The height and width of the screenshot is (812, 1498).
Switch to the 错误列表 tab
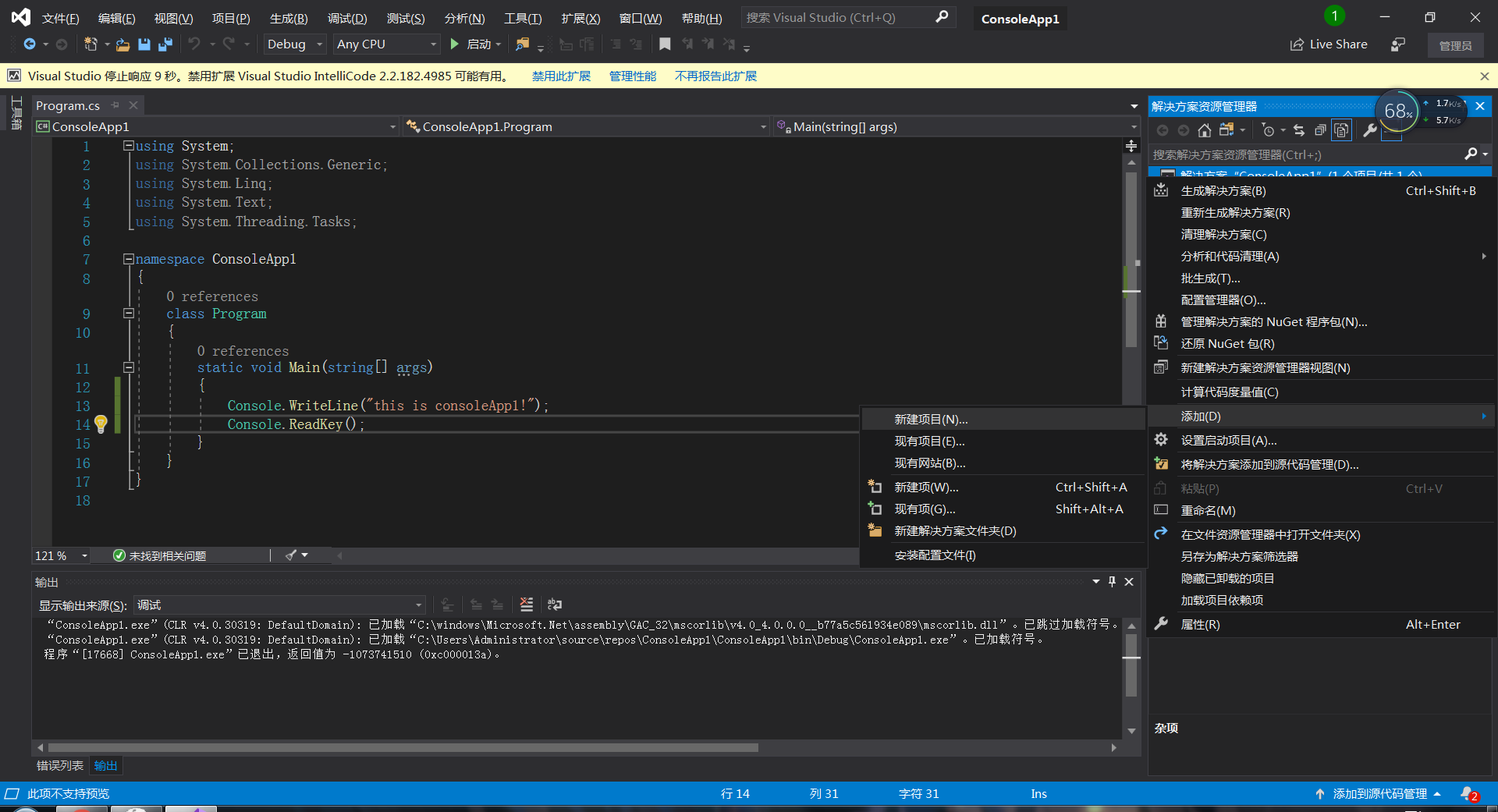pos(59,765)
